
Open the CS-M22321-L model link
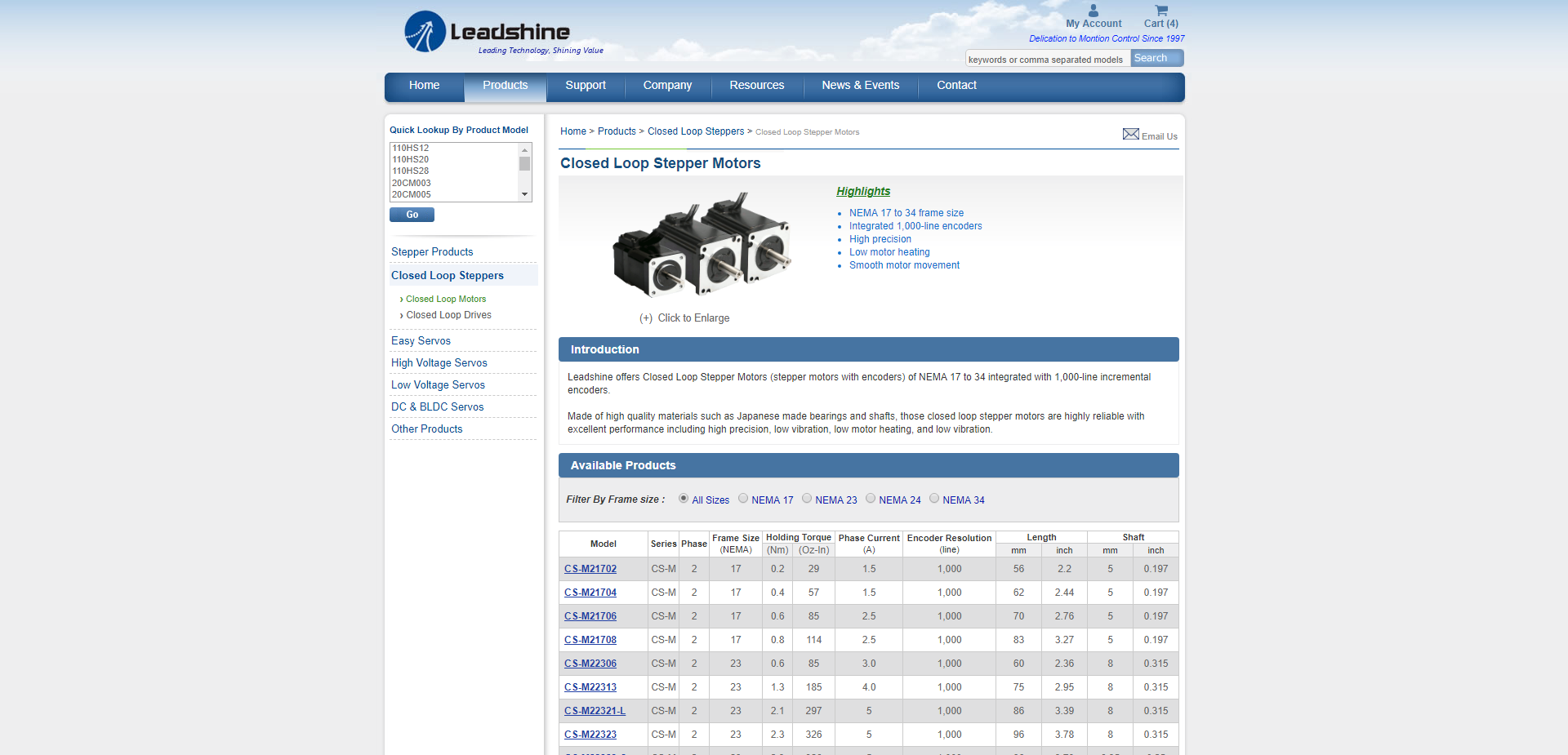(x=595, y=711)
